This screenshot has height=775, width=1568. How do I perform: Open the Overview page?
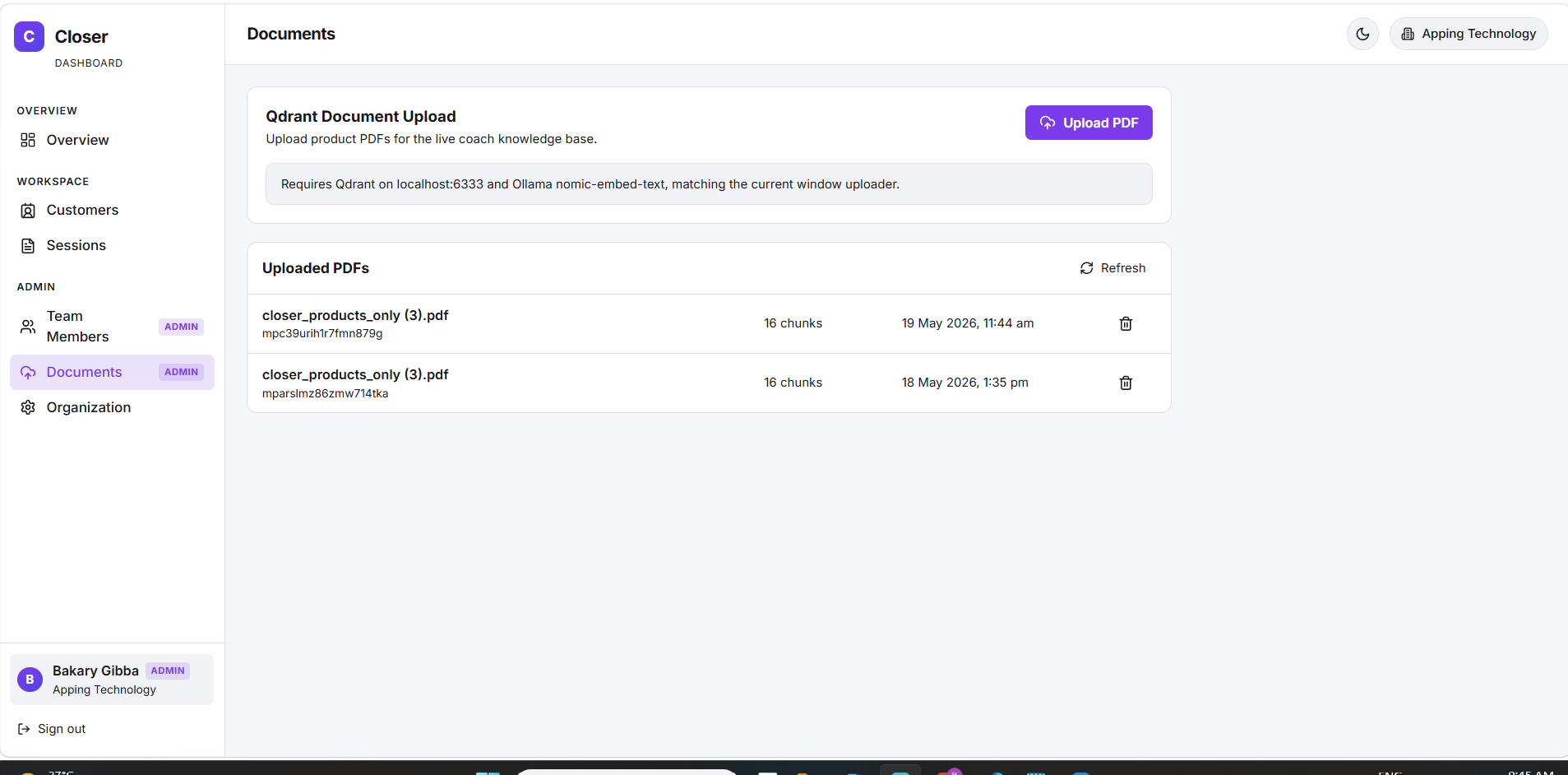pos(112,140)
